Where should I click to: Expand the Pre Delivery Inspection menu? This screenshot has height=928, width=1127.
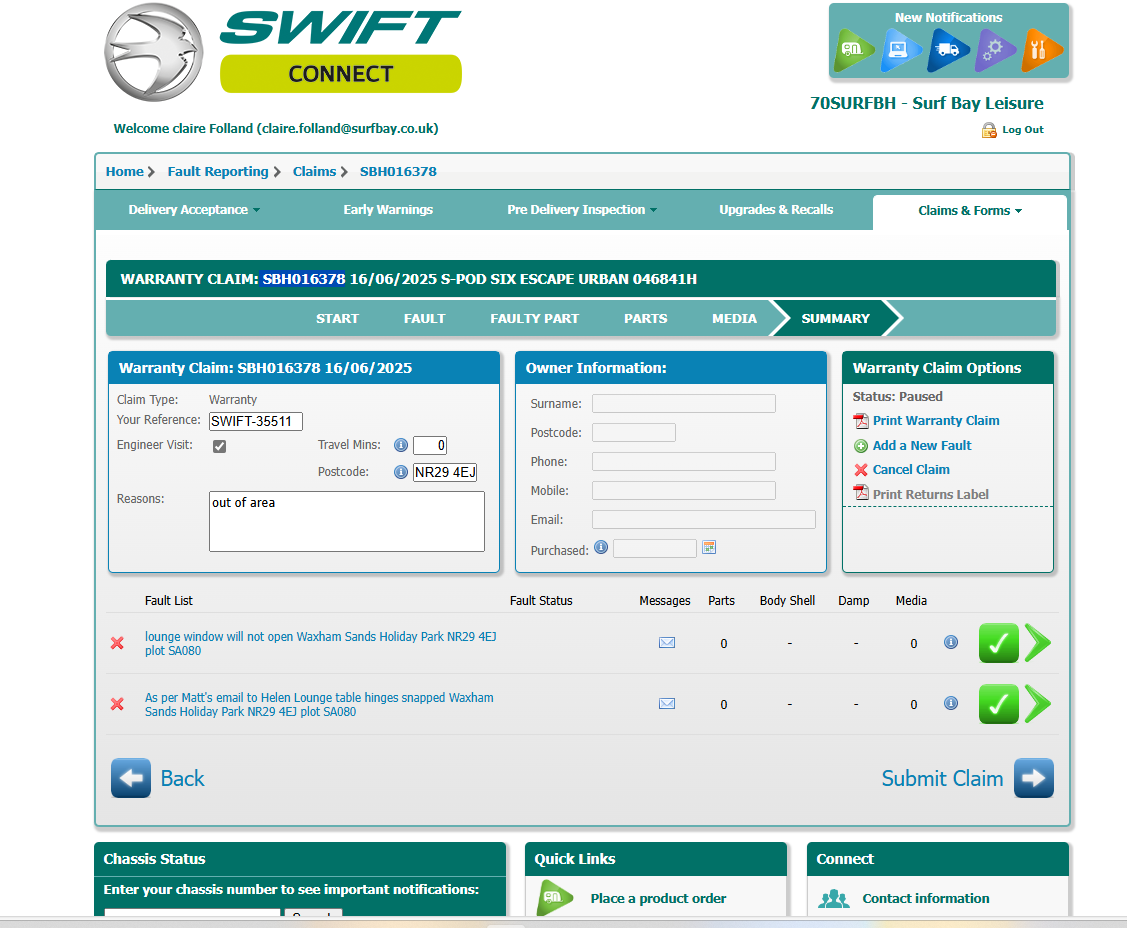click(x=582, y=210)
